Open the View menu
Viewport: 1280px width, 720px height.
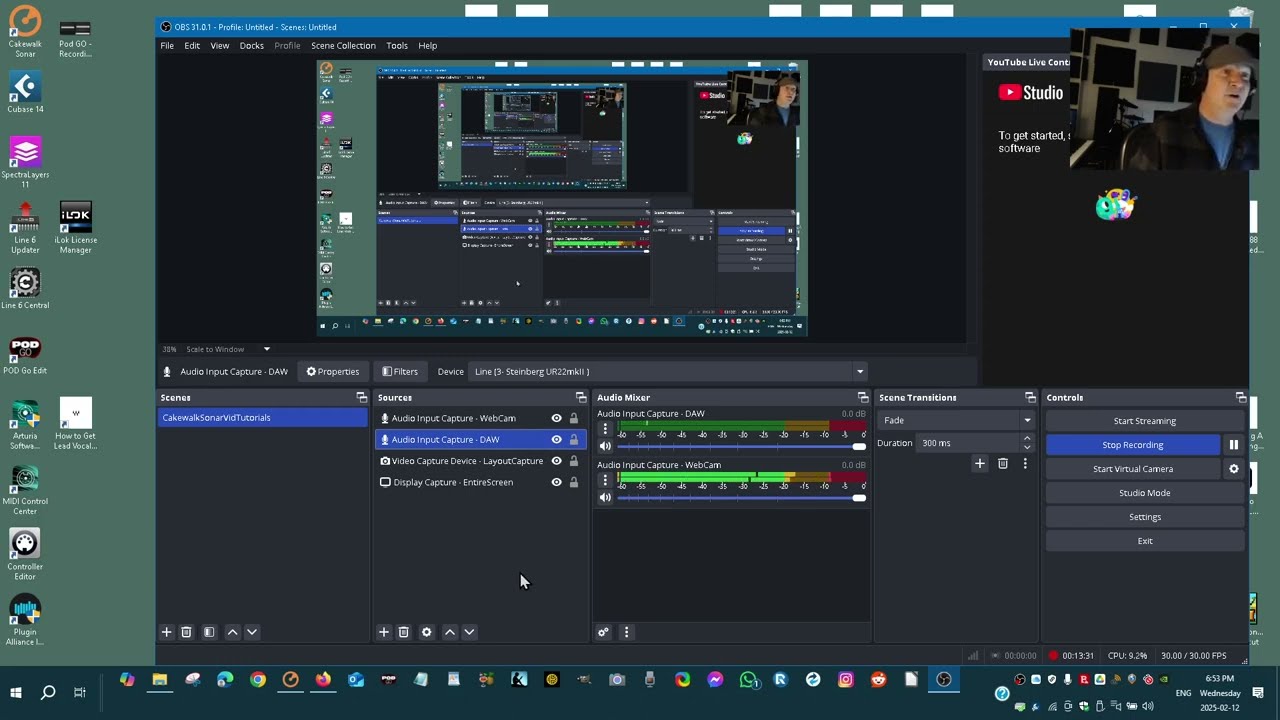click(x=219, y=46)
